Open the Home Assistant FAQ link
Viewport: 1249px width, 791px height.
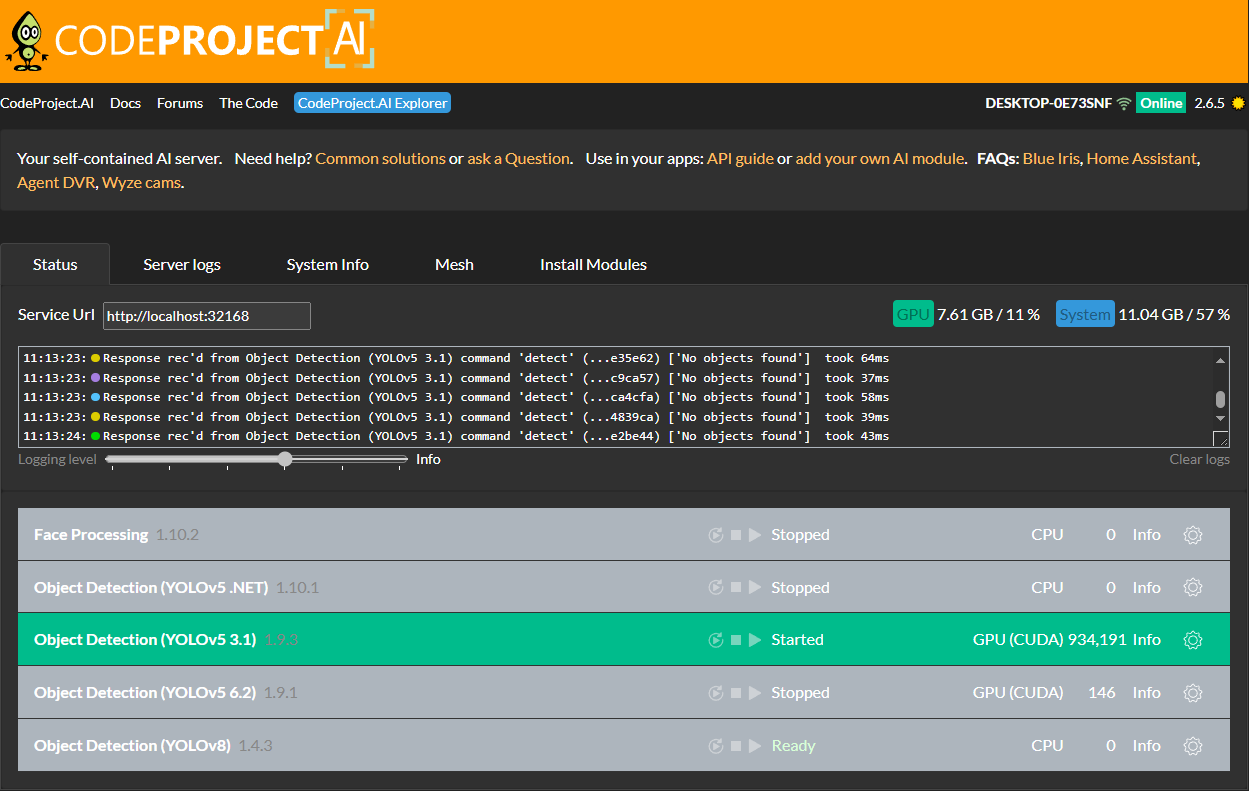click(1141, 158)
